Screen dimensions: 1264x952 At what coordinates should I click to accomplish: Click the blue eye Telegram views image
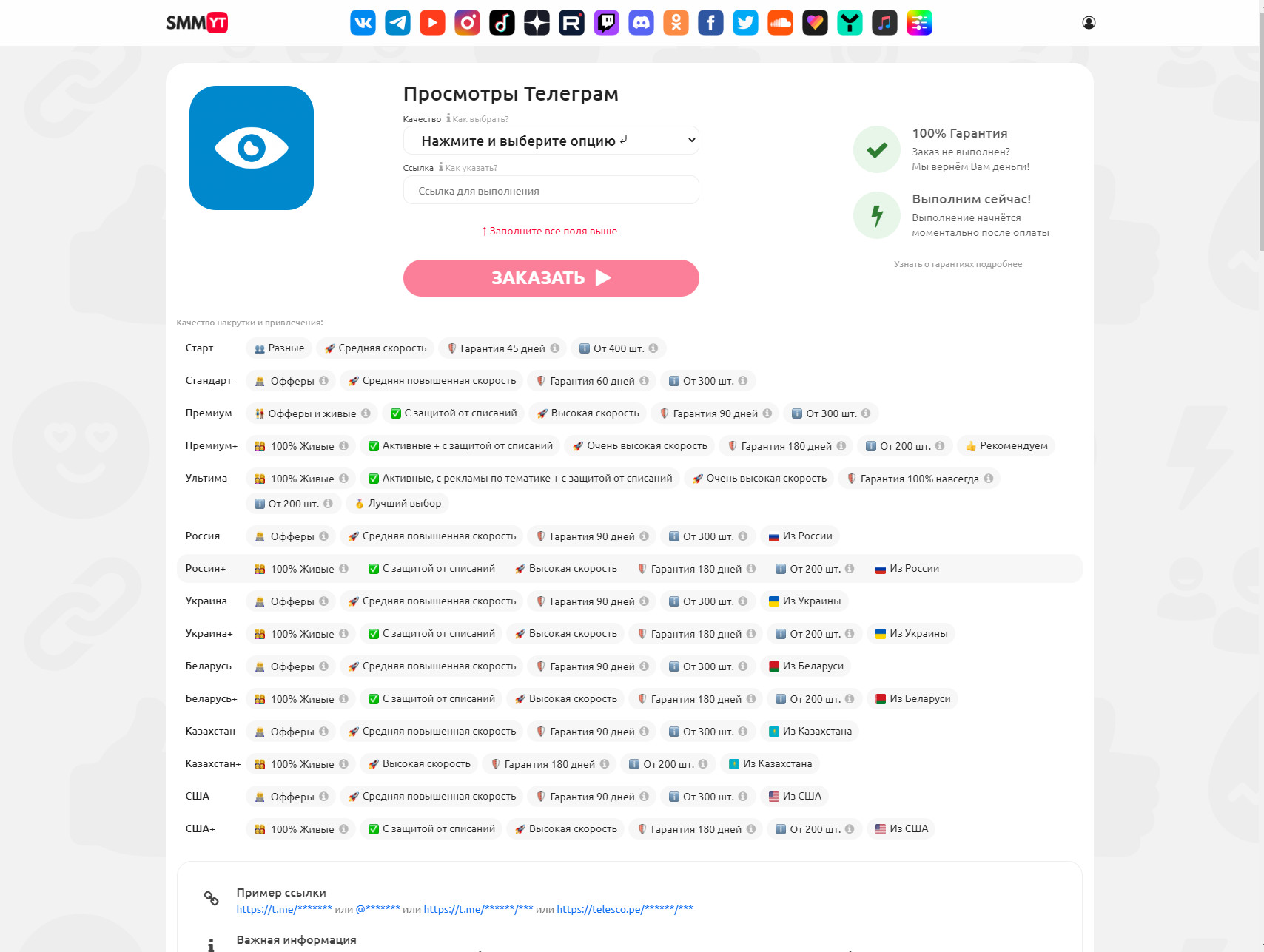point(252,148)
